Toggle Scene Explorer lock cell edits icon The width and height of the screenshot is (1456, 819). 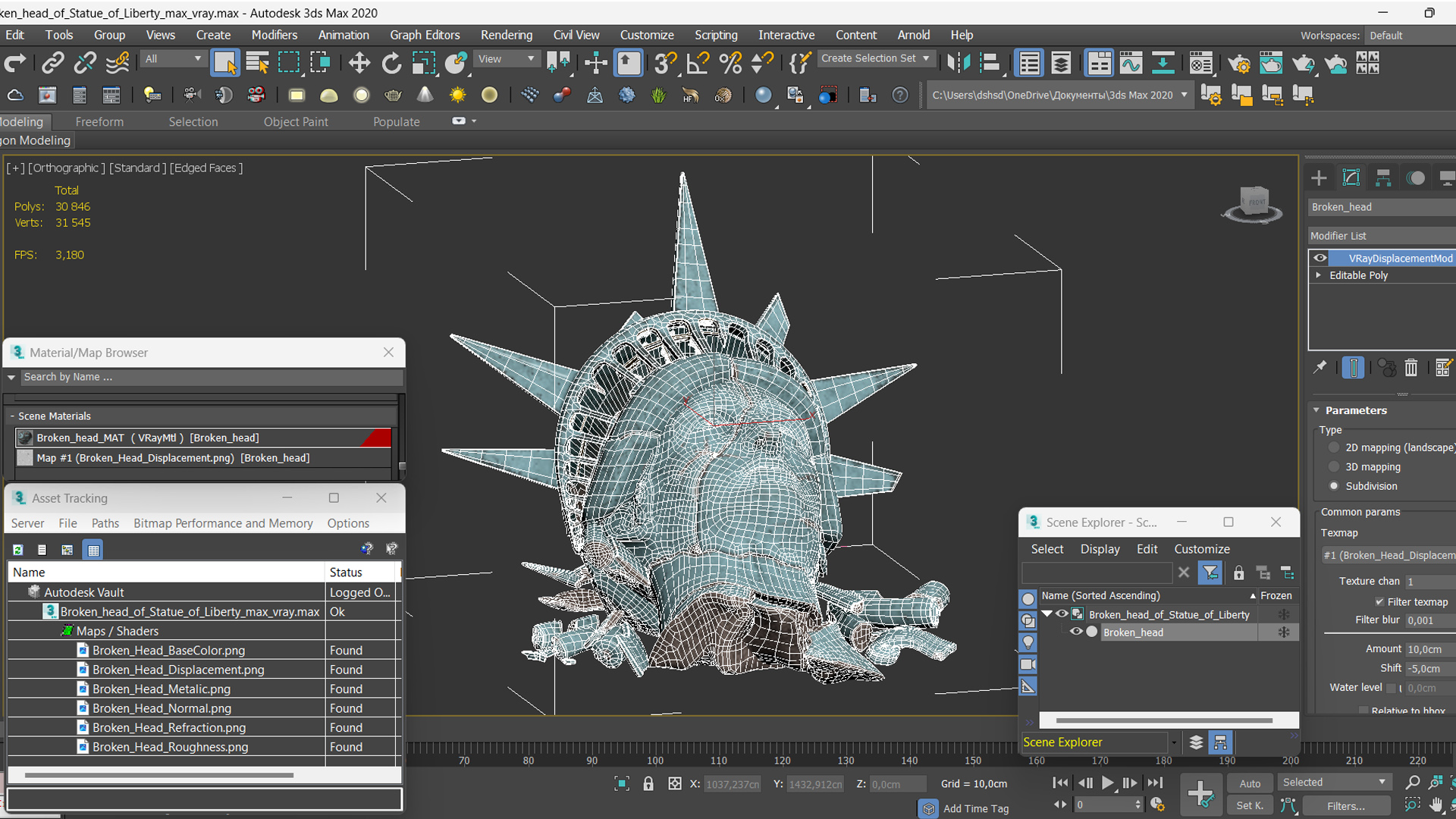tap(1238, 573)
